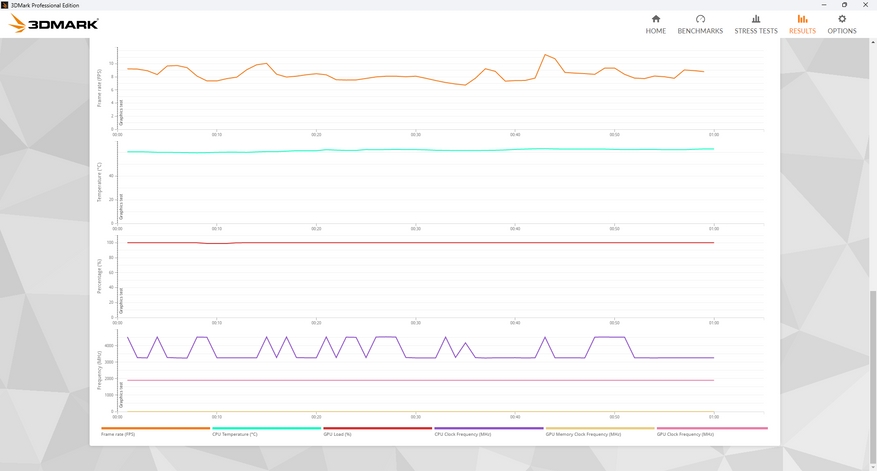Restore down the 3DMark window
This screenshot has height=471, width=877.
[x=845, y=5]
